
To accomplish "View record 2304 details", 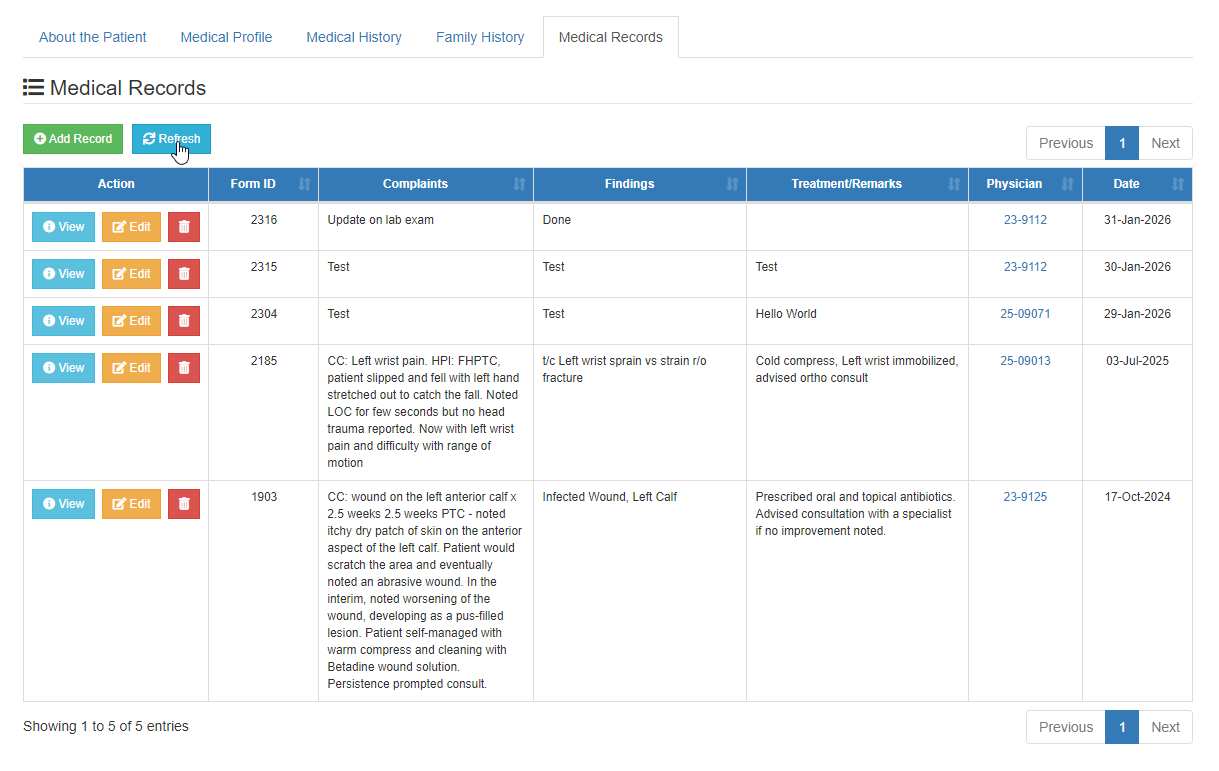I will point(64,321).
